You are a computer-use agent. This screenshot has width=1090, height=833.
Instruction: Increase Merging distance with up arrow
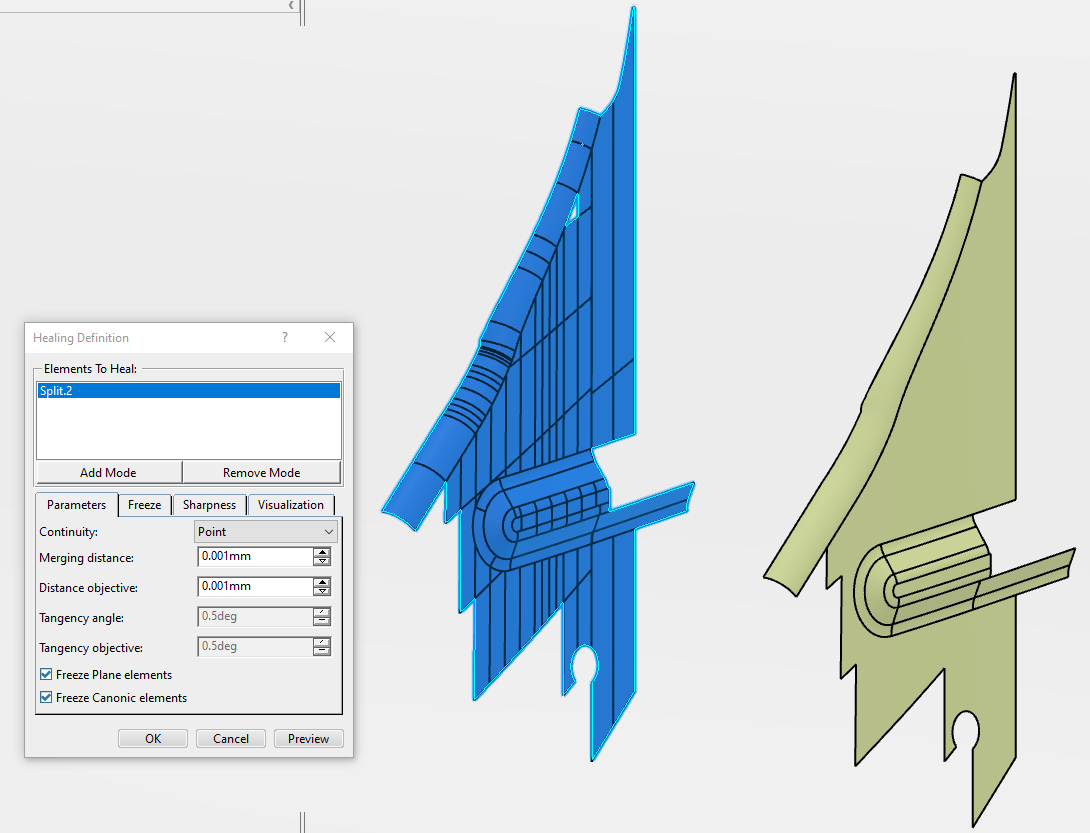[322, 552]
